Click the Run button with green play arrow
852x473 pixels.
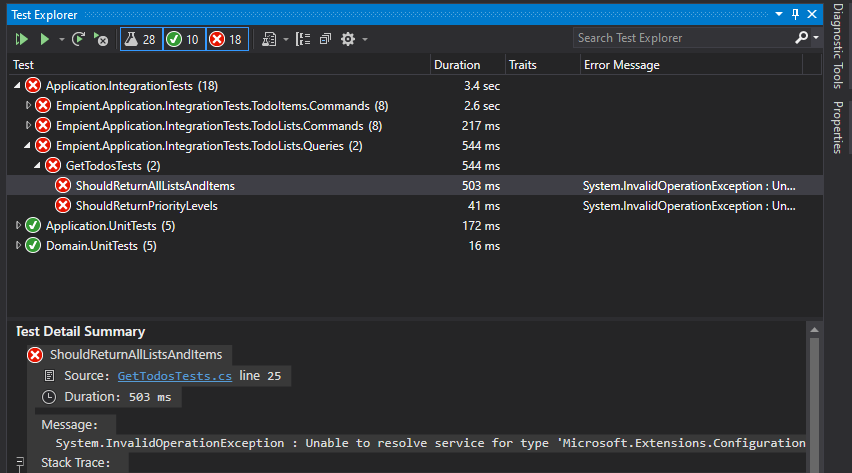[45, 39]
